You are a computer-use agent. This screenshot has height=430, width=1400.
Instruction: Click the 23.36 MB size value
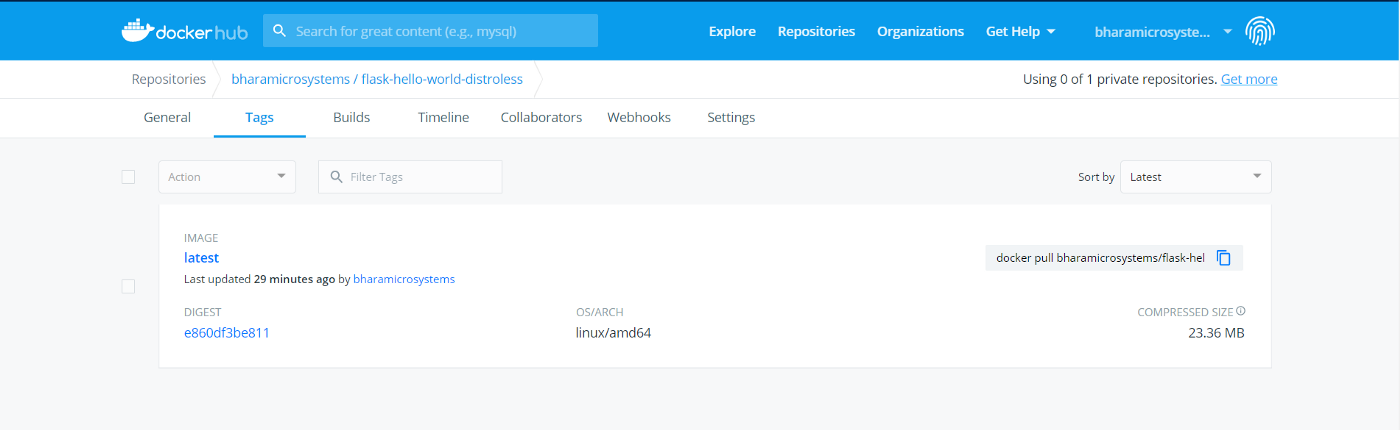[x=1216, y=333]
